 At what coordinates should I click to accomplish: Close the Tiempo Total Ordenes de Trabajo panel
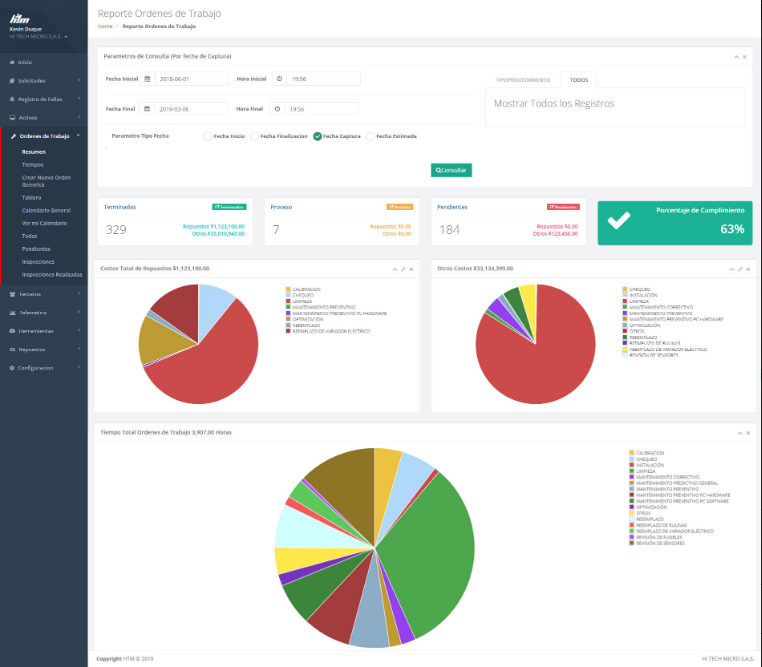748,433
